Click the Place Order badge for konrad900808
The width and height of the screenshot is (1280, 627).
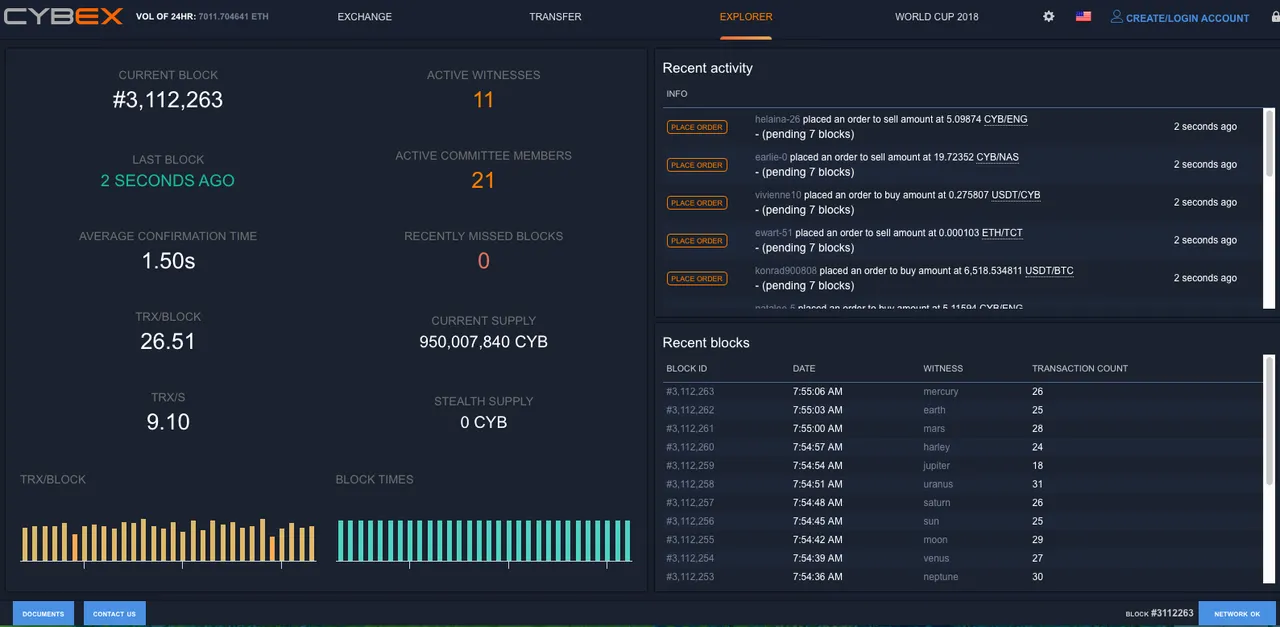697,279
